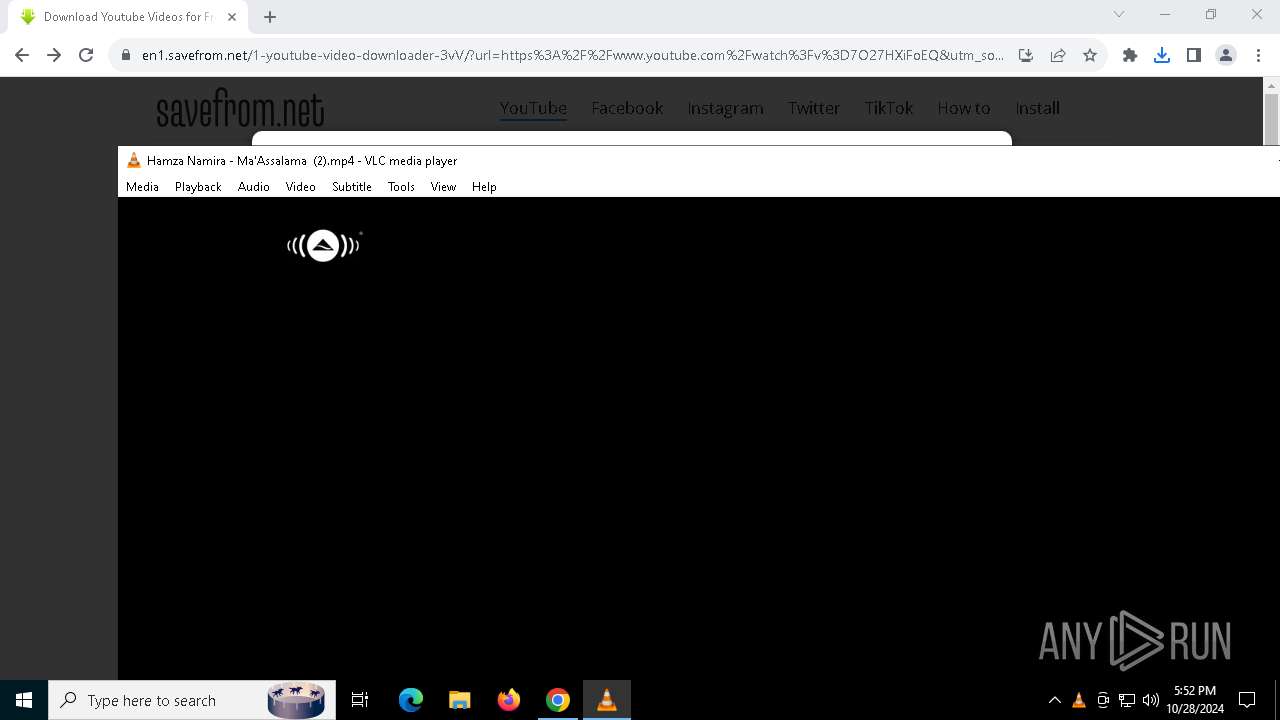This screenshot has width=1280, height=720.
Task: Open VLC View menu
Action: tap(443, 187)
